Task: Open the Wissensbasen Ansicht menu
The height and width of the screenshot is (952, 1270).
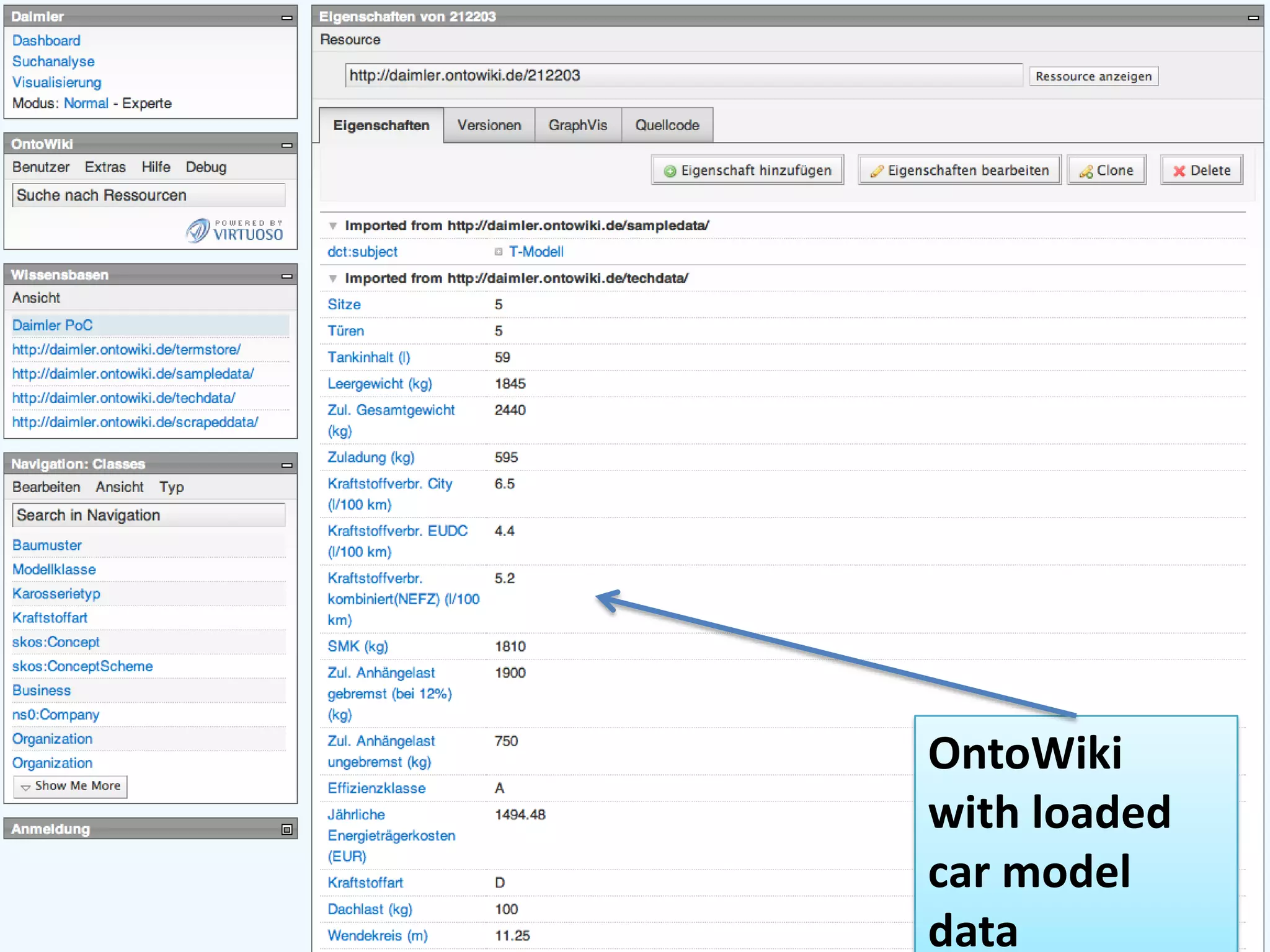Action: (x=37, y=298)
